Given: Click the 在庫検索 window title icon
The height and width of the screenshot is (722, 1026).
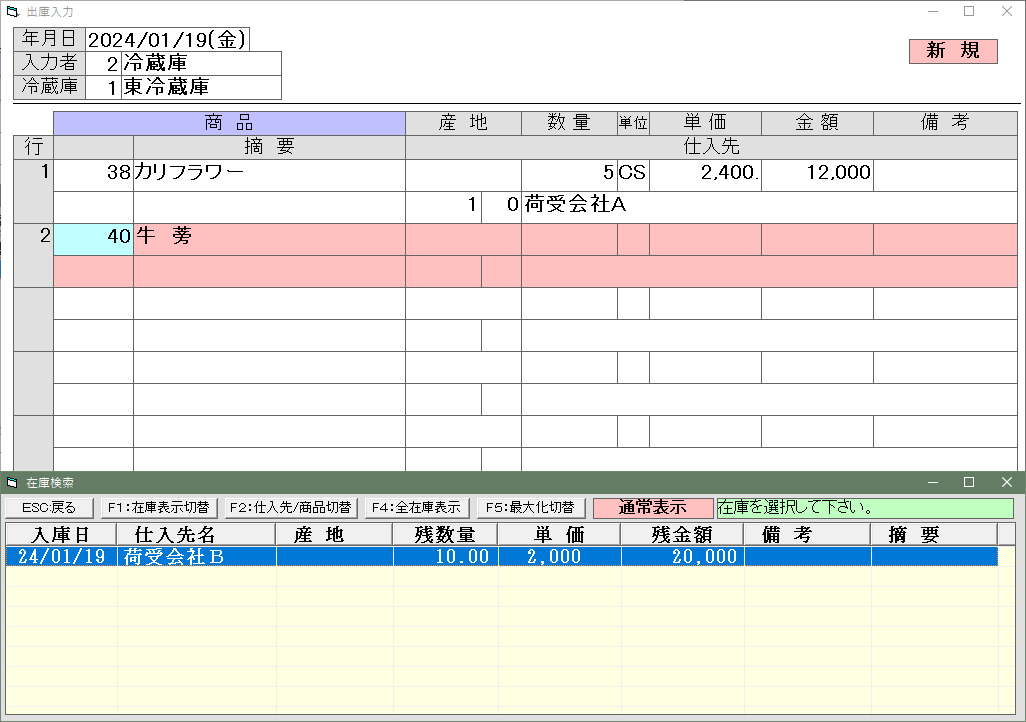Looking at the screenshot, I should click(12, 483).
